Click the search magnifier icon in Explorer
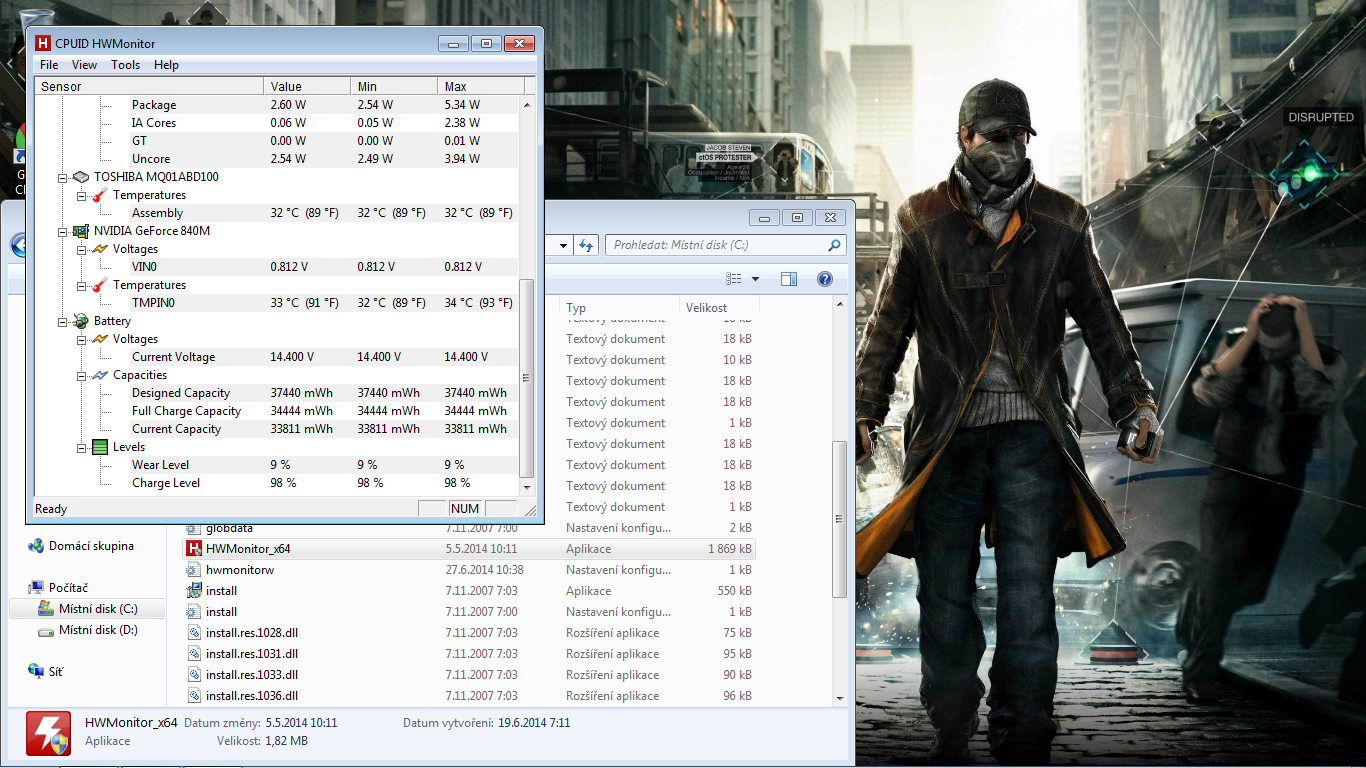 834,245
